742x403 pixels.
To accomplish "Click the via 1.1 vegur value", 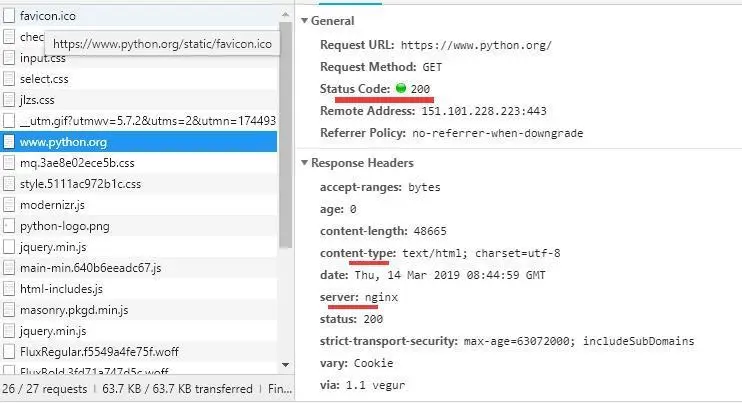I will (375, 385).
